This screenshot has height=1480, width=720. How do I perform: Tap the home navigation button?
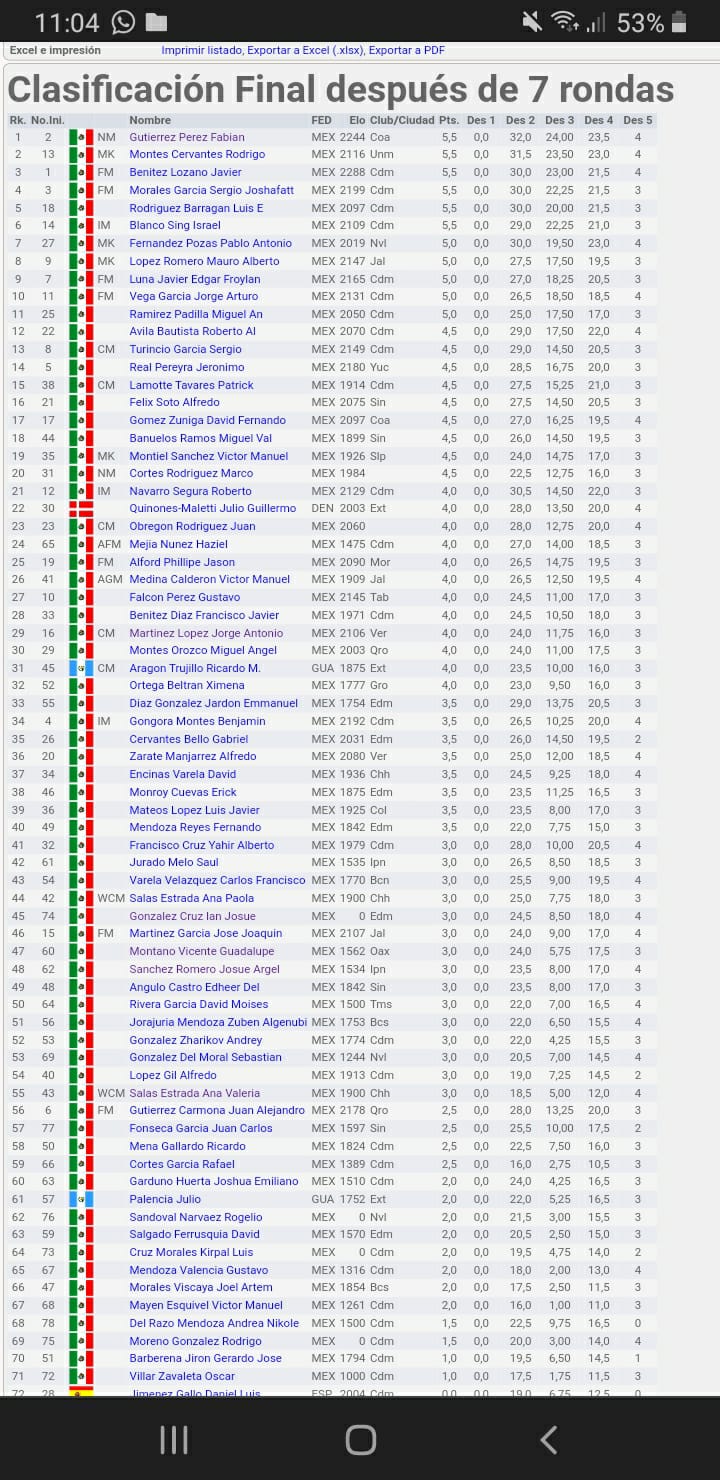click(x=360, y=1439)
